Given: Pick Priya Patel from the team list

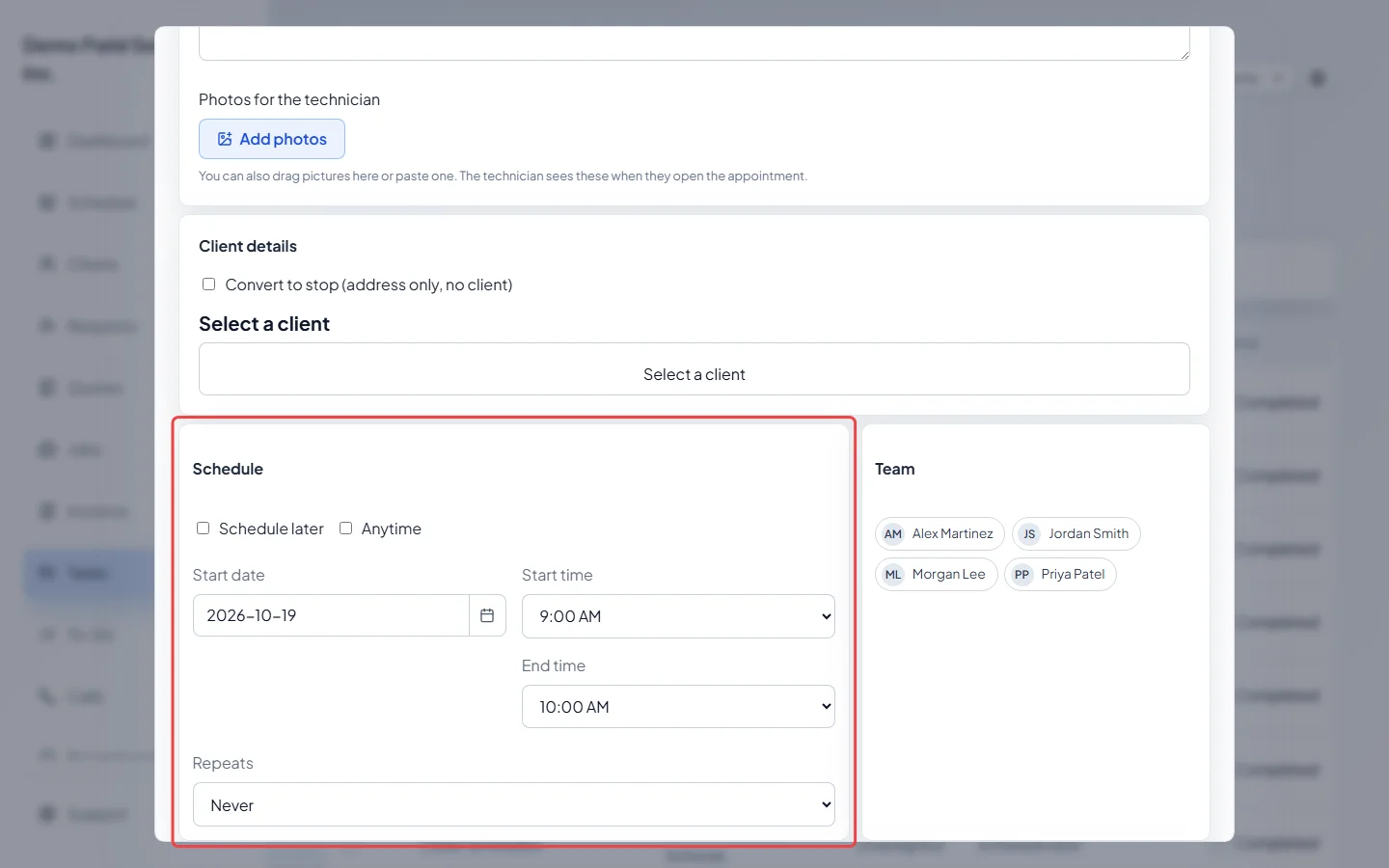Looking at the screenshot, I should click(1060, 574).
